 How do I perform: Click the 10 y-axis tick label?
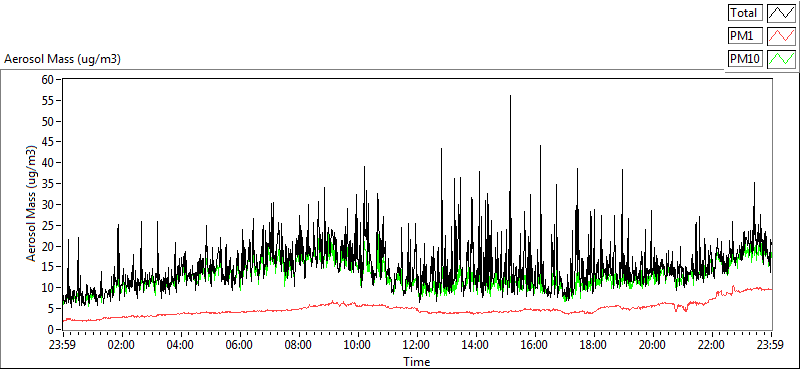47,287
